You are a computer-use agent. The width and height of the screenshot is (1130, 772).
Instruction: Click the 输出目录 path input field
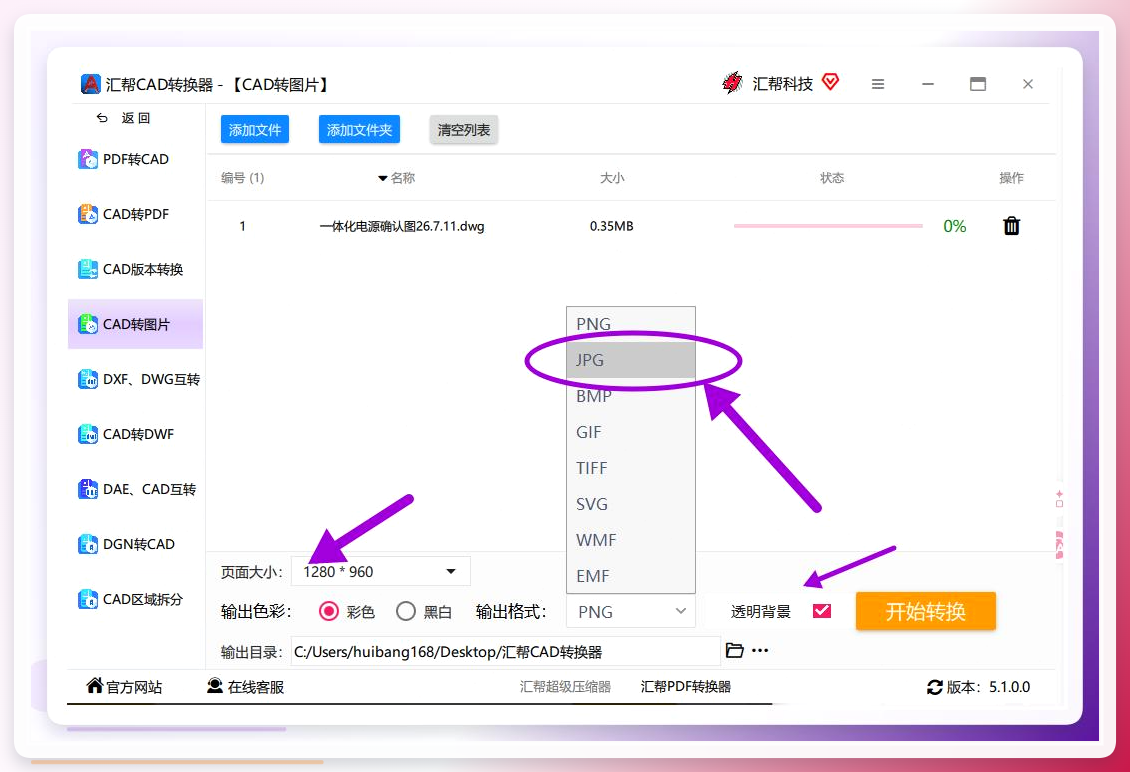tap(505, 652)
